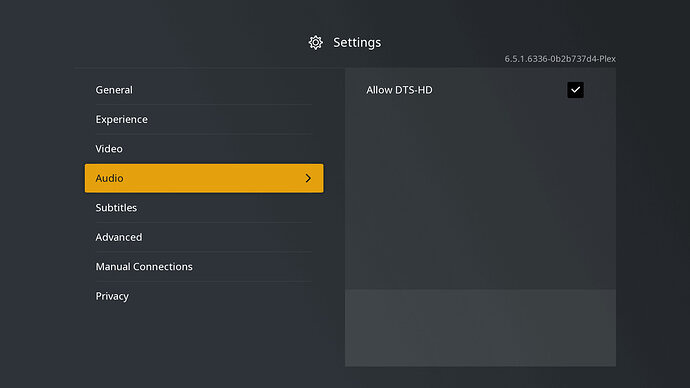Open the General settings category

(x=204, y=90)
